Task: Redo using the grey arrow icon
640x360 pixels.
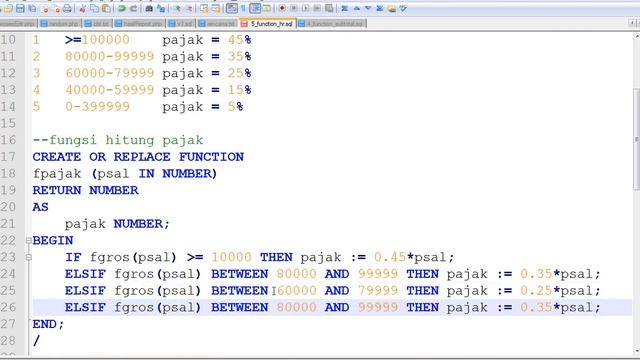Action: pyautogui.click(x=133, y=9)
